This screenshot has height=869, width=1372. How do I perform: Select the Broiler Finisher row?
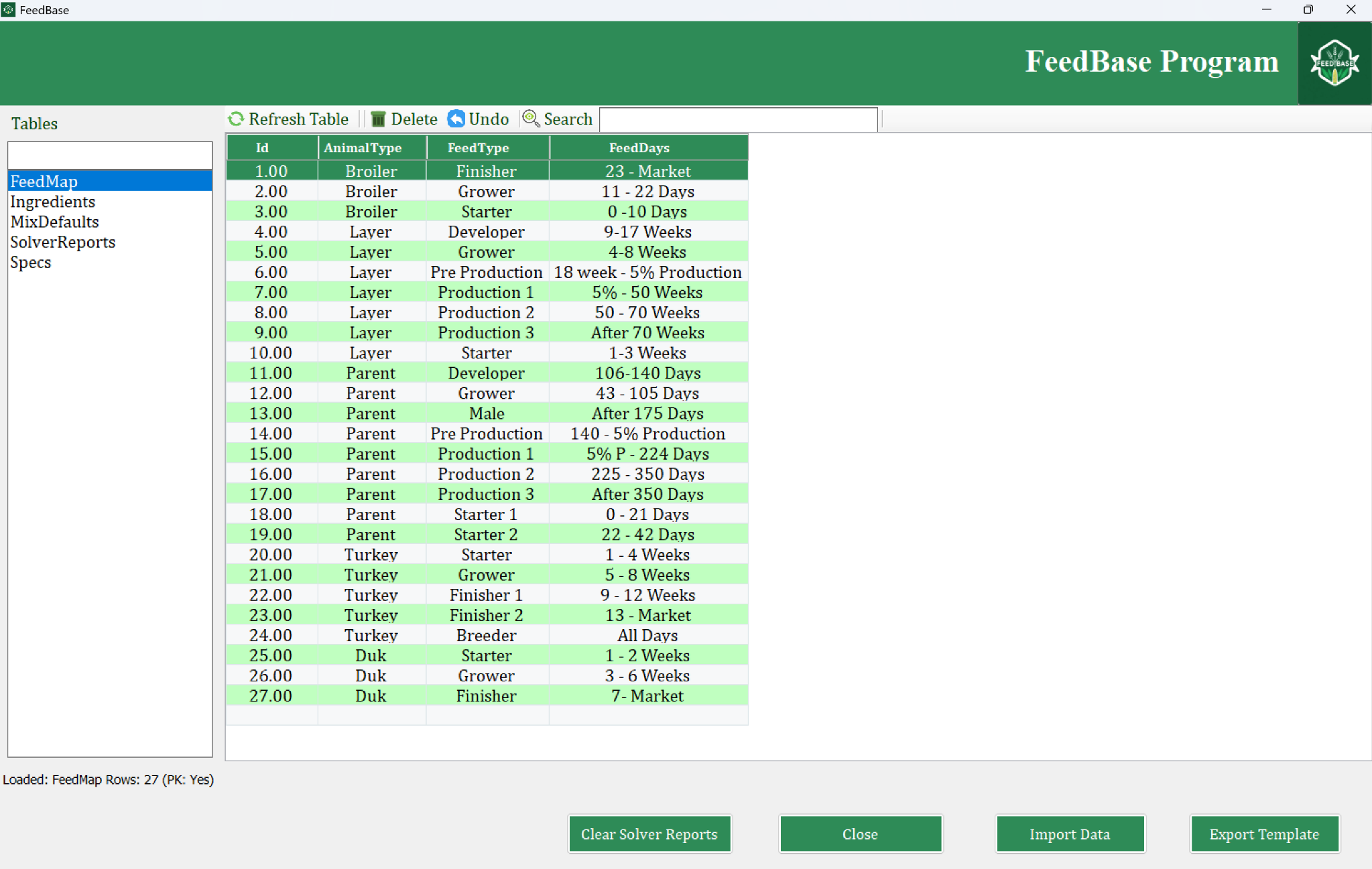point(486,171)
